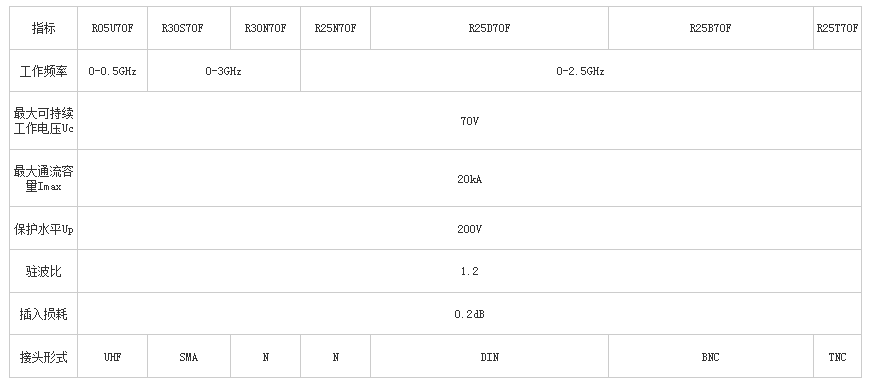Select the 0.2dB insertion loss value

(x=469, y=314)
